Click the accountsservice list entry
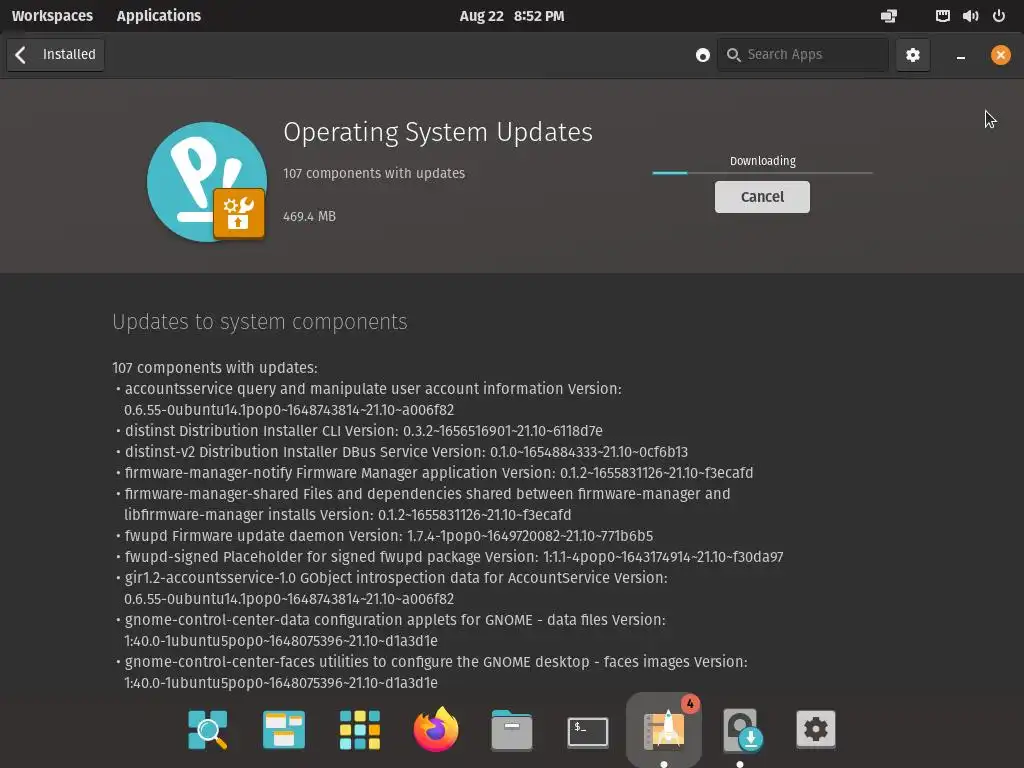The width and height of the screenshot is (1024, 768). coord(370,399)
